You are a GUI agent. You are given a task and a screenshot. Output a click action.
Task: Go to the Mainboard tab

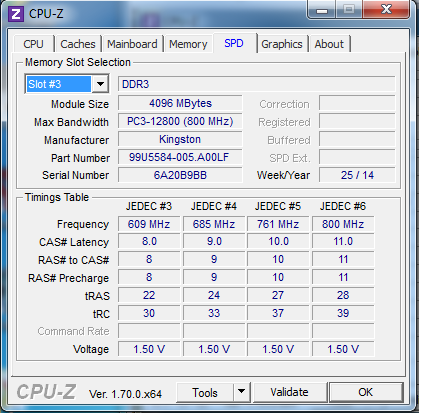[132, 44]
